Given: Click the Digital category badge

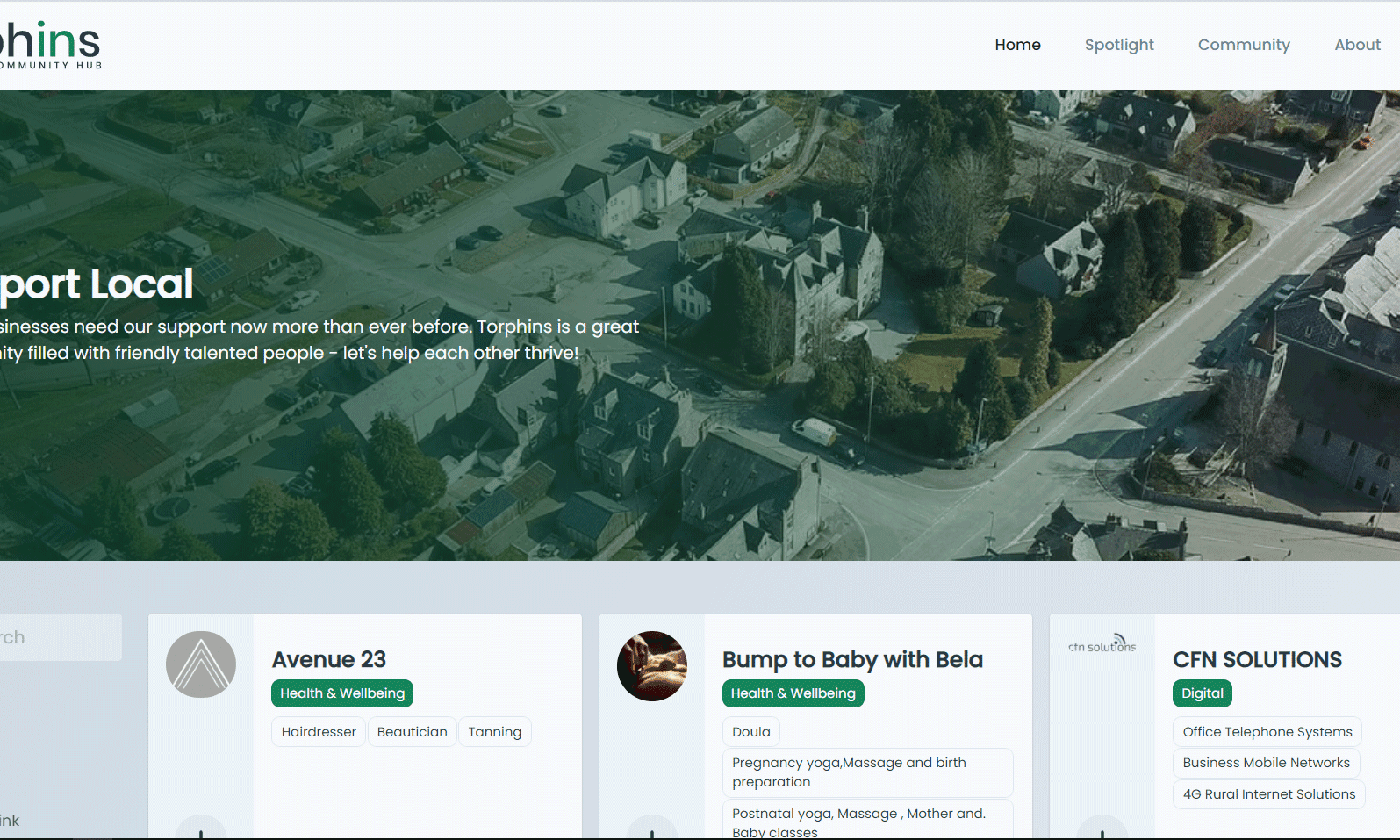Looking at the screenshot, I should [1202, 693].
